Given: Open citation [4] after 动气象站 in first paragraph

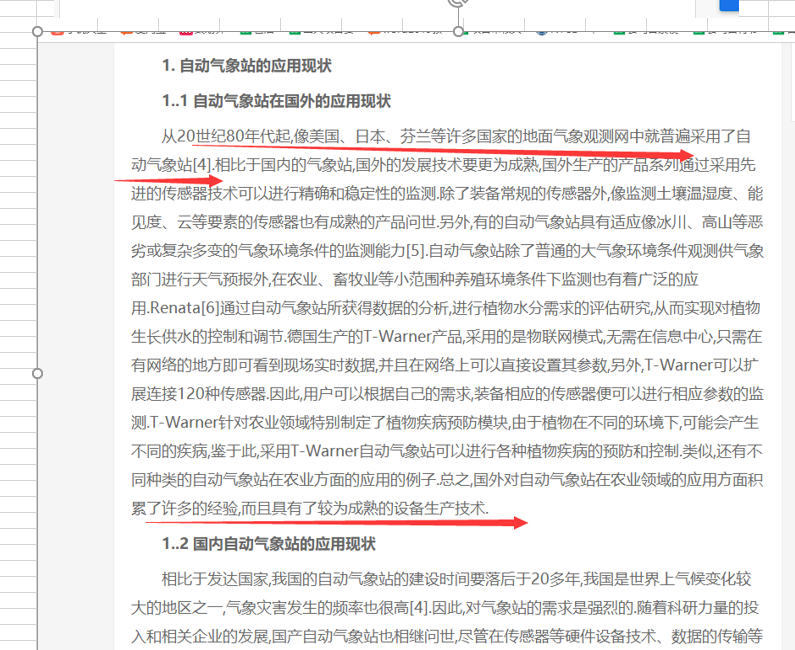Looking at the screenshot, I should point(203,164).
